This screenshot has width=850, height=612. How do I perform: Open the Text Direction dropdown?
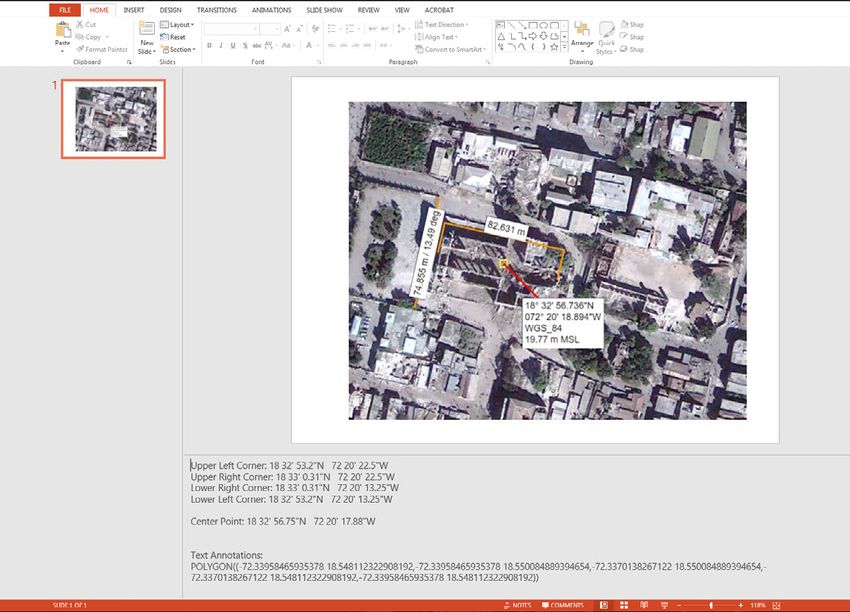[442, 24]
